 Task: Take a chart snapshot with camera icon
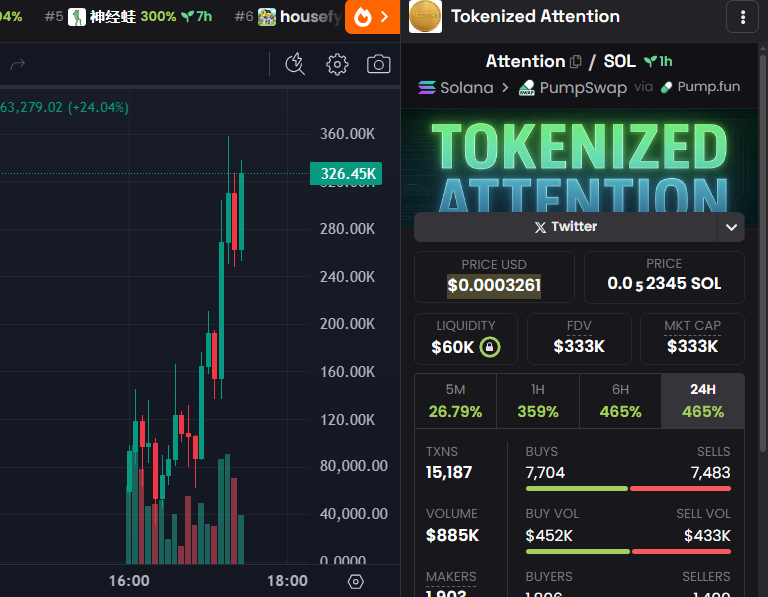379,64
